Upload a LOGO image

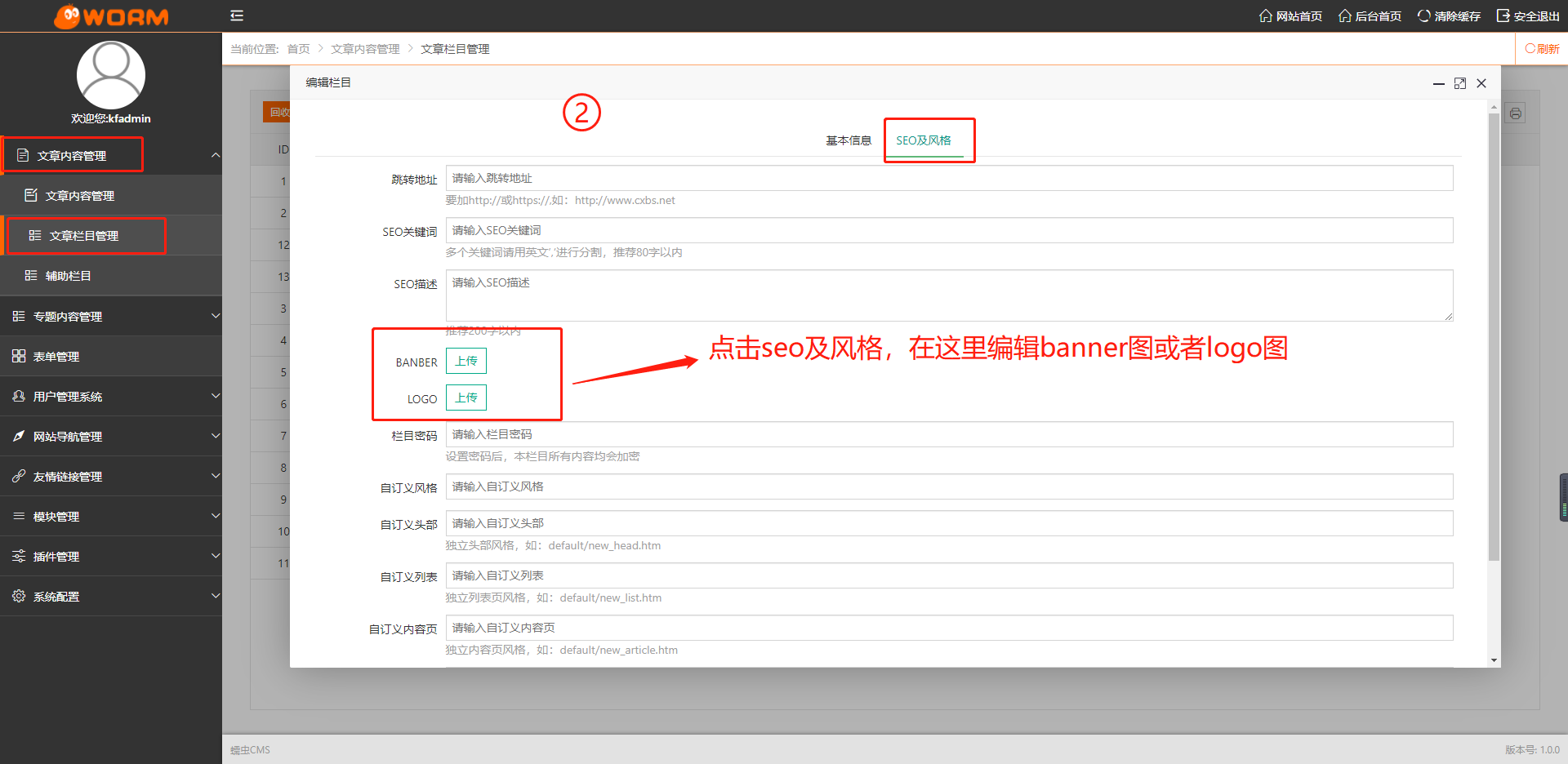466,398
